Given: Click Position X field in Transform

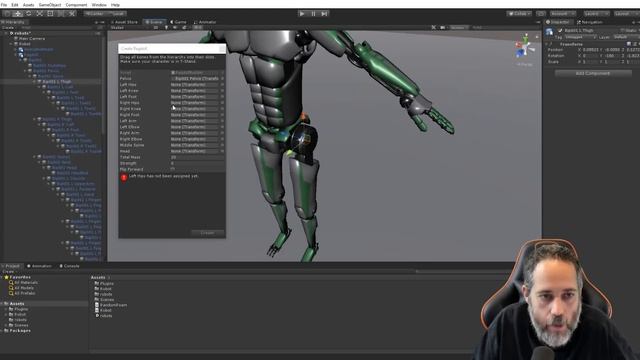Looking at the screenshot, I should [x=591, y=50].
